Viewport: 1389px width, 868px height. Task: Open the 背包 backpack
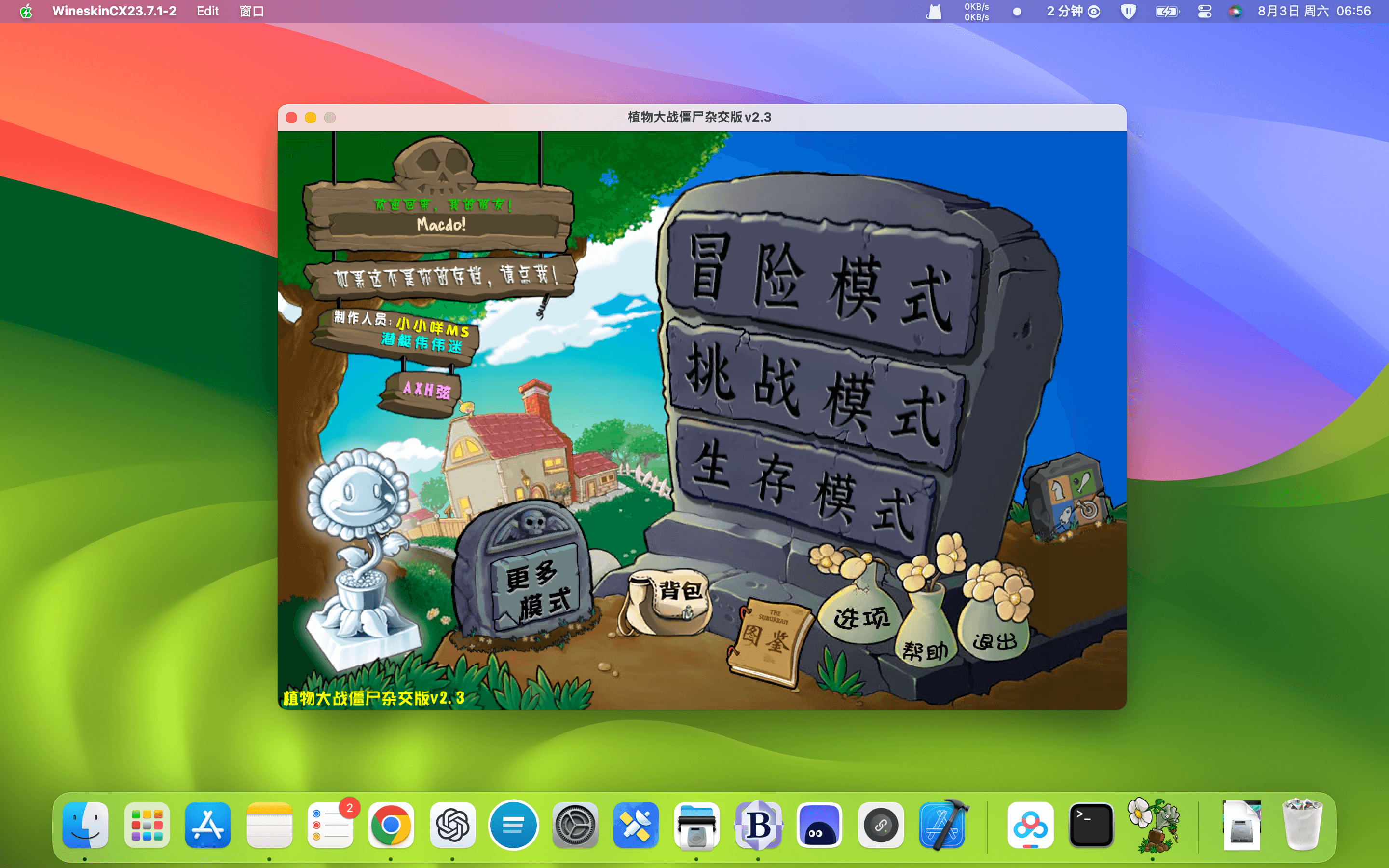[666, 602]
